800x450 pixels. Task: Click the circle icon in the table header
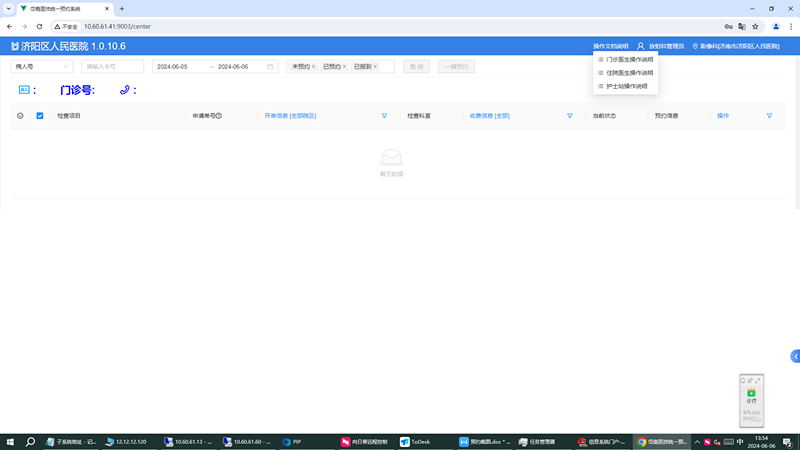(20, 116)
